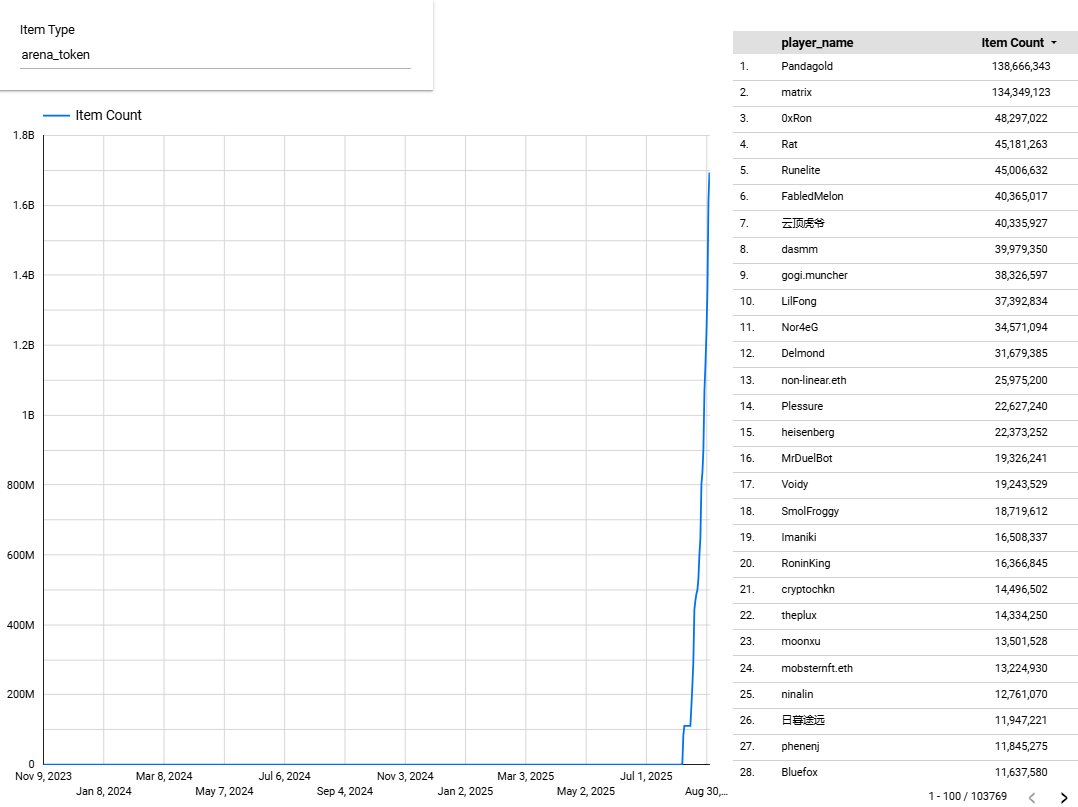Select the phenenj player row
This screenshot has height=807, width=1078.
[905, 747]
